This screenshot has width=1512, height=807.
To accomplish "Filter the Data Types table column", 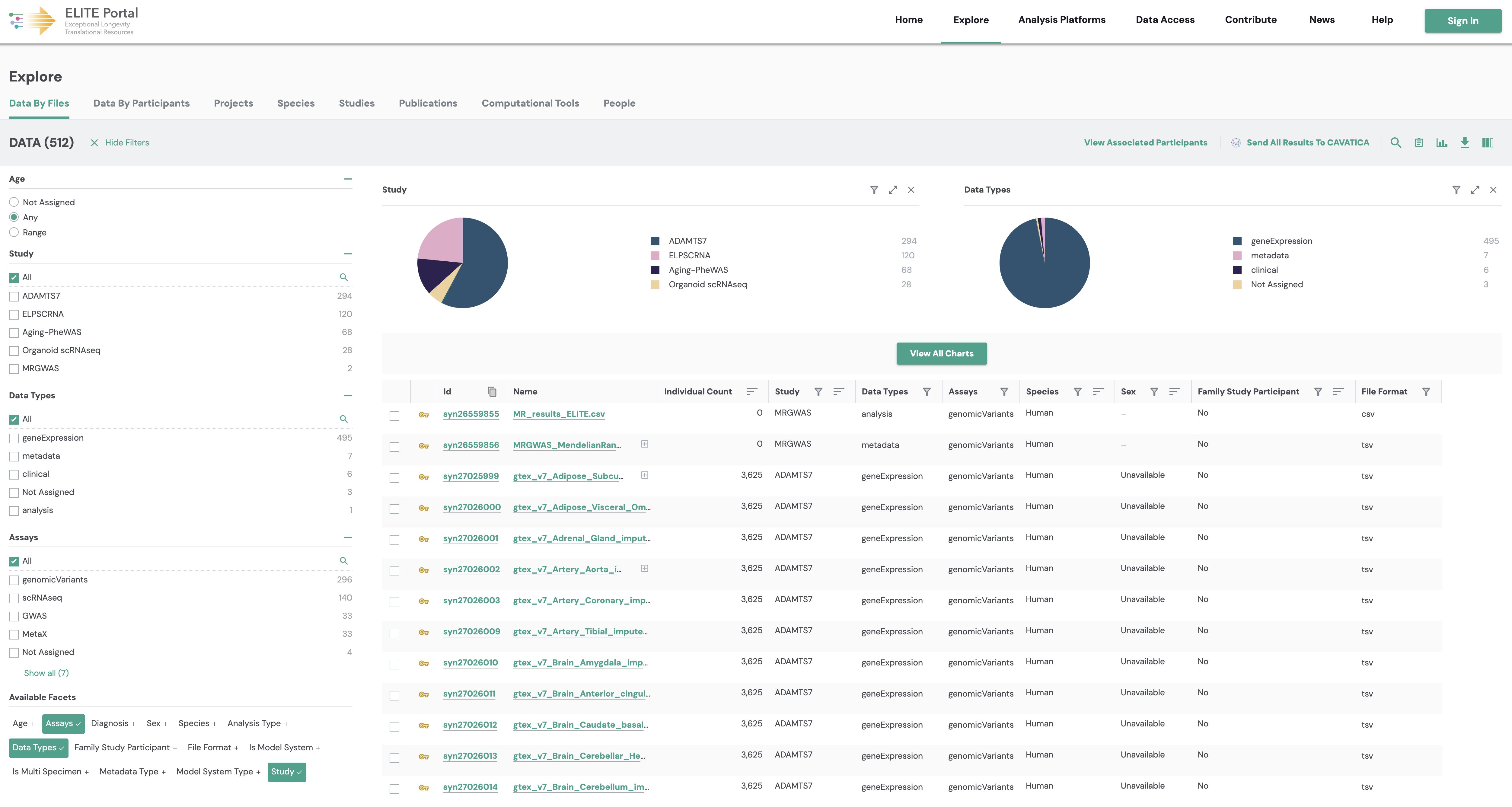I will (926, 391).
